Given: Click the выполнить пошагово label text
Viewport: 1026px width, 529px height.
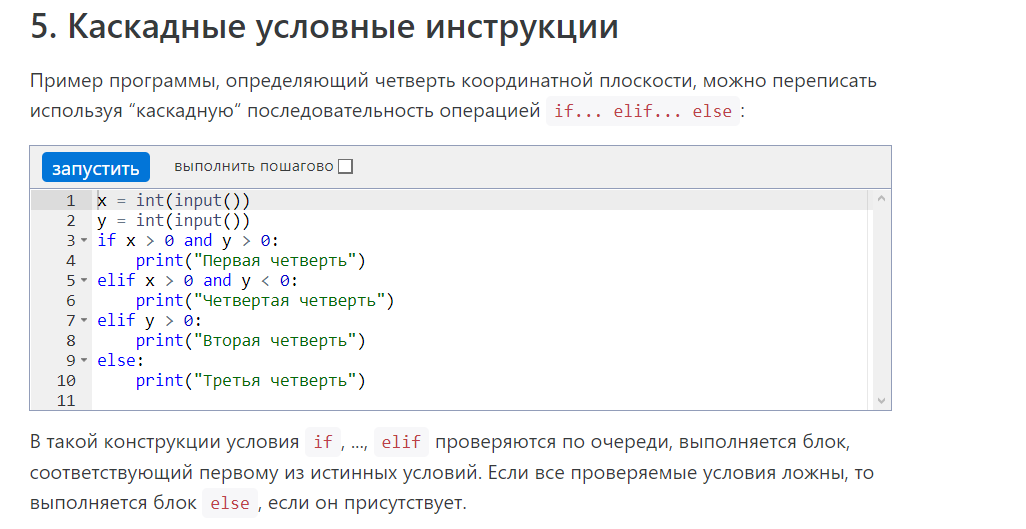Looking at the screenshot, I should [254, 166].
